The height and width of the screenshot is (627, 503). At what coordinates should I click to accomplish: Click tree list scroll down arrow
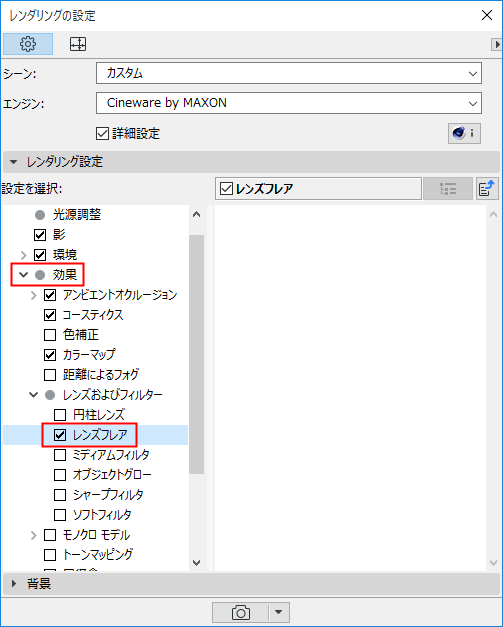[x=196, y=563]
